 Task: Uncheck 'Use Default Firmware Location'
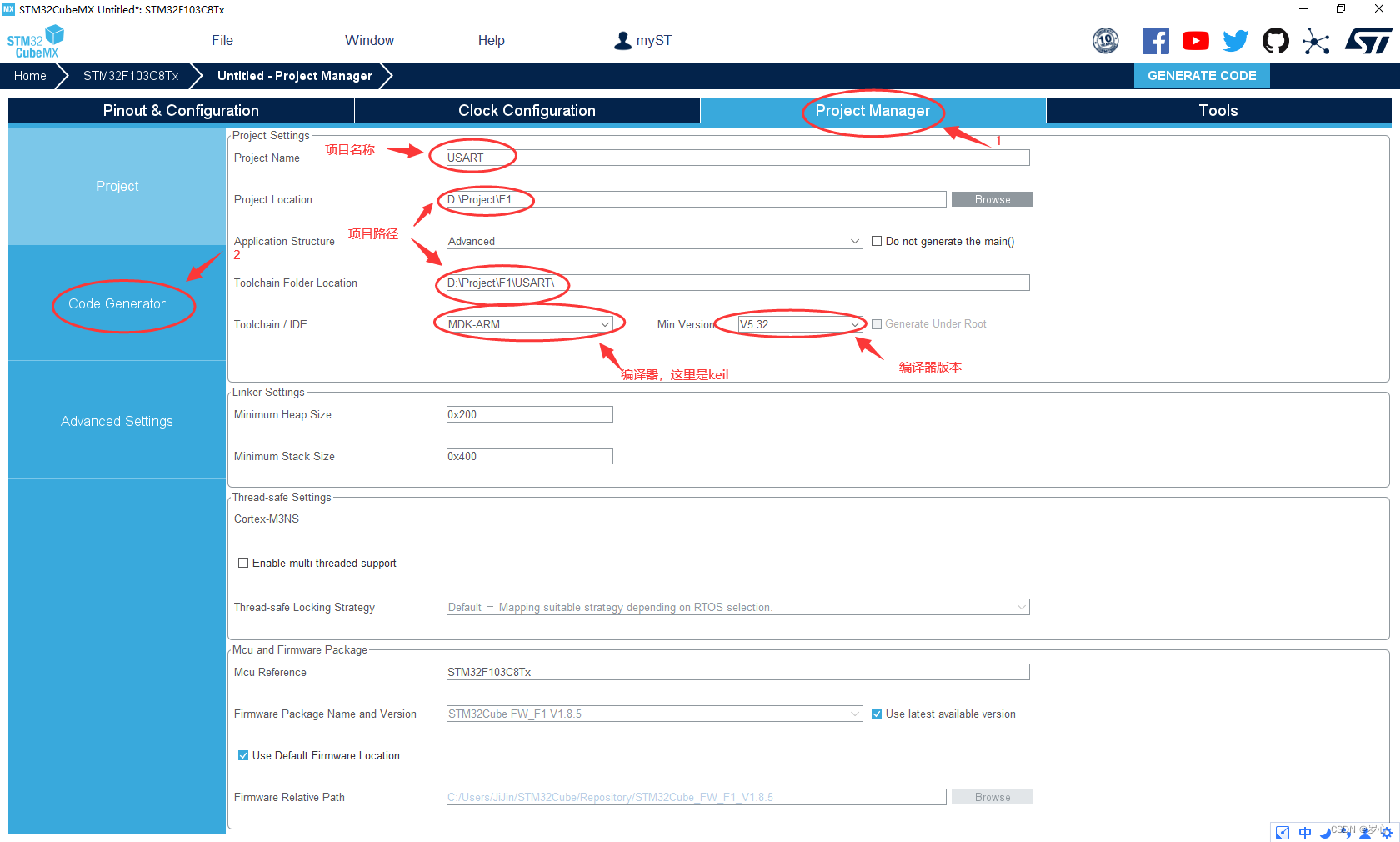(x=243, y=755)
